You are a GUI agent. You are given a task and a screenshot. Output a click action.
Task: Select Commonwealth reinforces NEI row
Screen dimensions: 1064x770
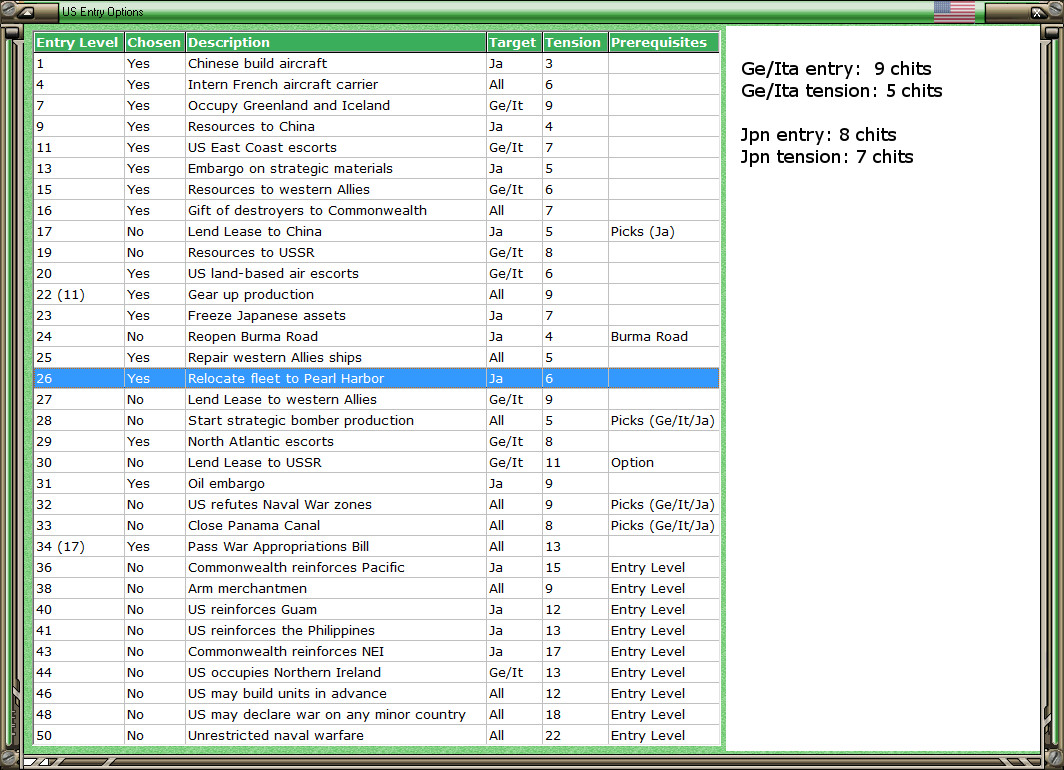click(x=377, y=652)
